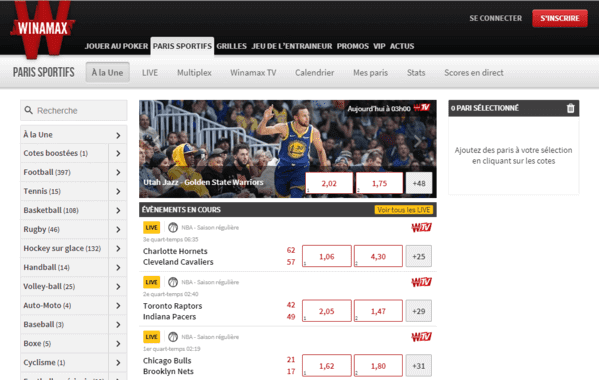Click Voir tous les LIVE button
Viewport: 599px width, 380px height.
coord(404,210)
